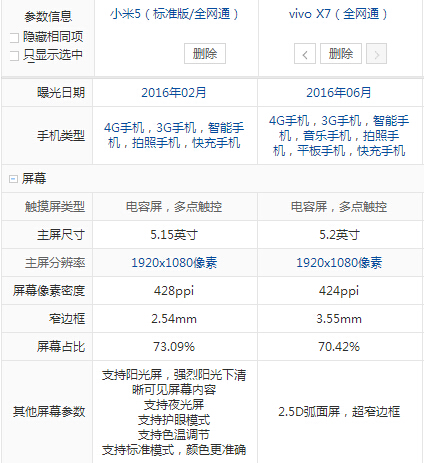Open 小米5's 1920x1080像素 resolution link
The width and height of the screenshot is (424, 463).
(174, 263)
